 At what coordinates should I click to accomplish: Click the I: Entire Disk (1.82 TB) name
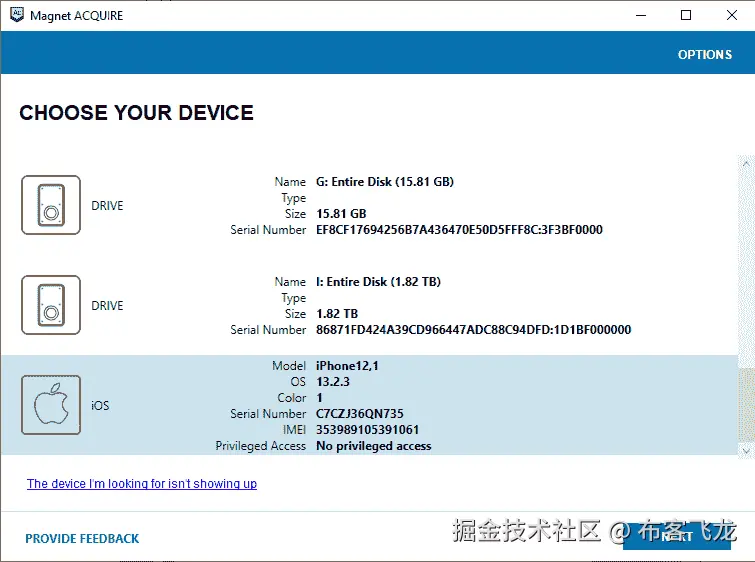378,282
